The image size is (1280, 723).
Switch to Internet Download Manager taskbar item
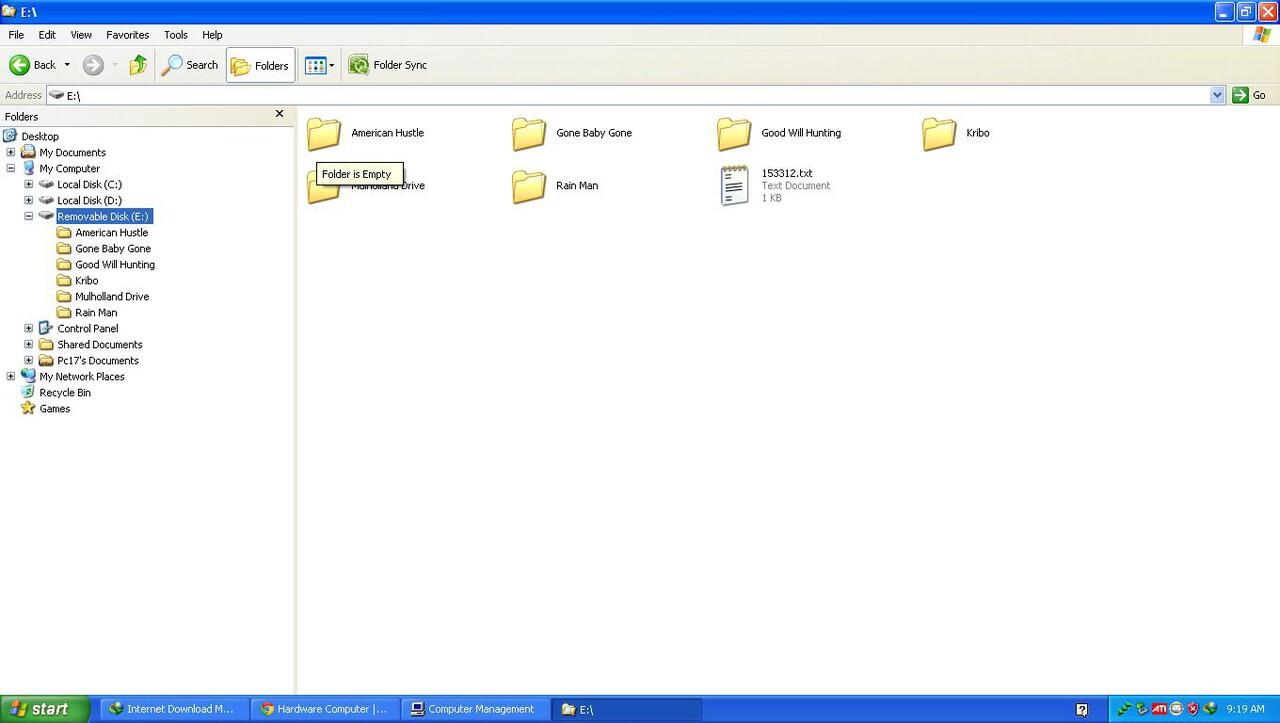pyautogui.click(x=172, y=709)
